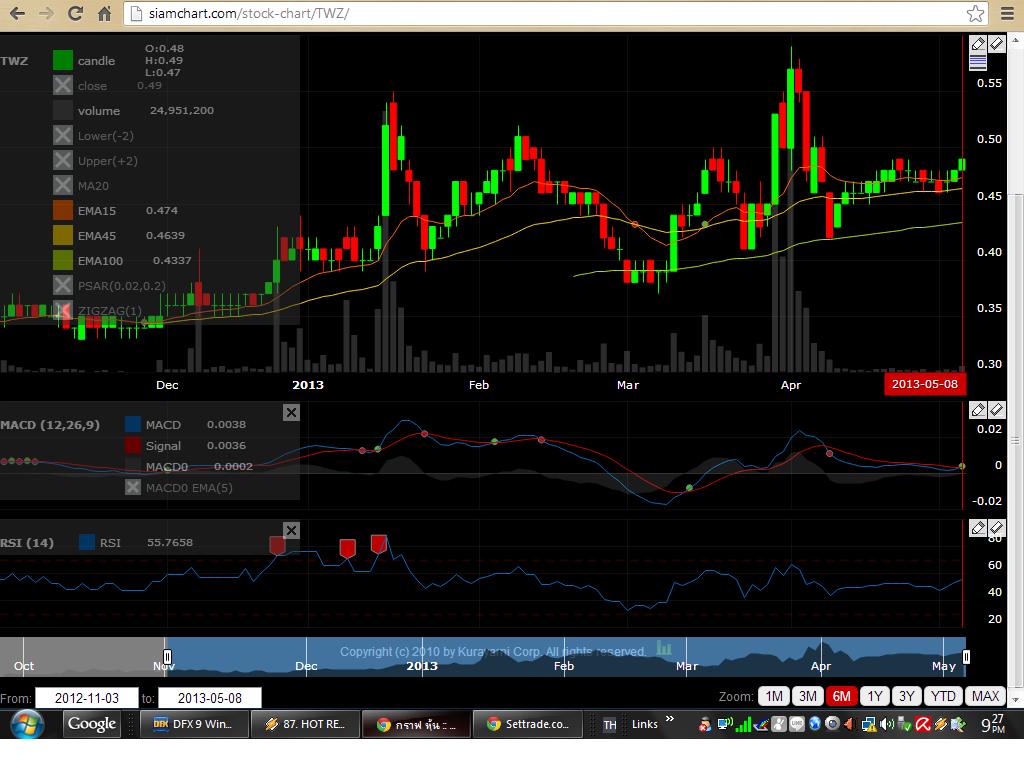Click the From date field 2012-11-03
This screenshot has height=768, width=1024.
click(87, 698)
